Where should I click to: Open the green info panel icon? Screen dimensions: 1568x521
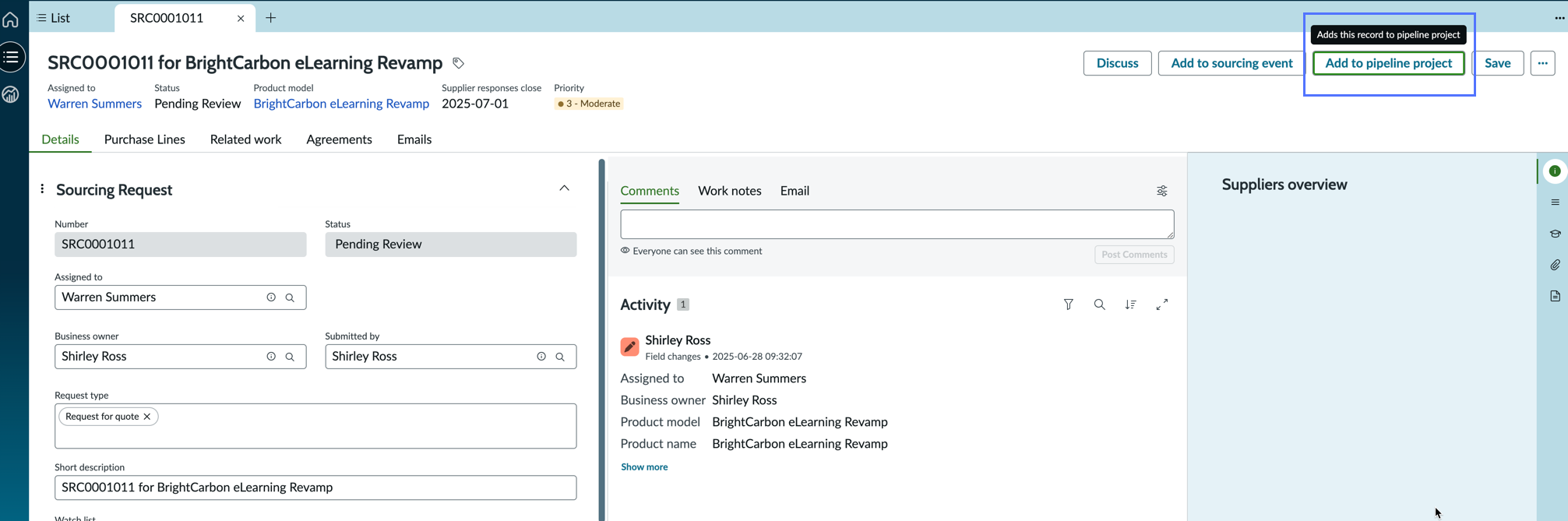tap(1555, 171)
